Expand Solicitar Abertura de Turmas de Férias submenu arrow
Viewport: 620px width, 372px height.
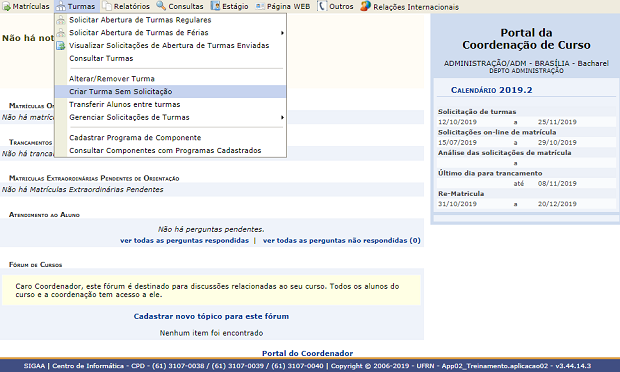pyautogui.click(x=282, y=33)
